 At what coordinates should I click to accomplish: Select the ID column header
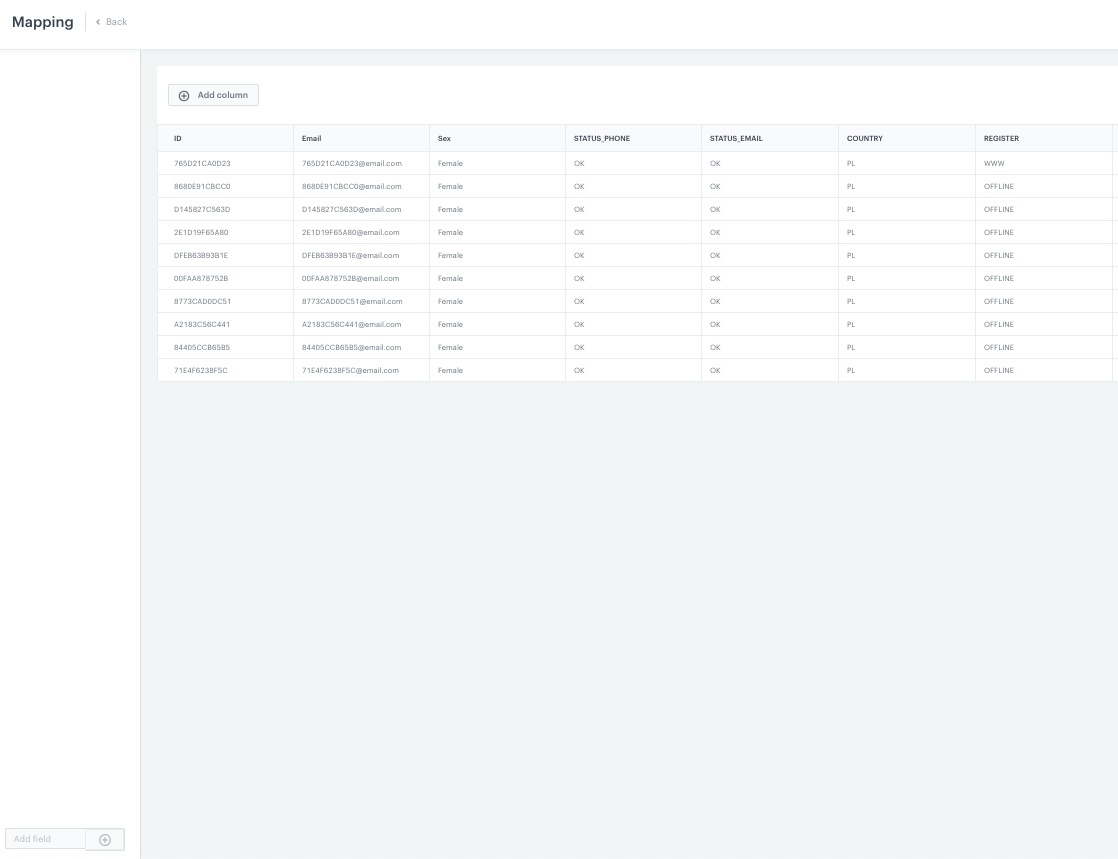pyautogui.click(x=178, y=138)
